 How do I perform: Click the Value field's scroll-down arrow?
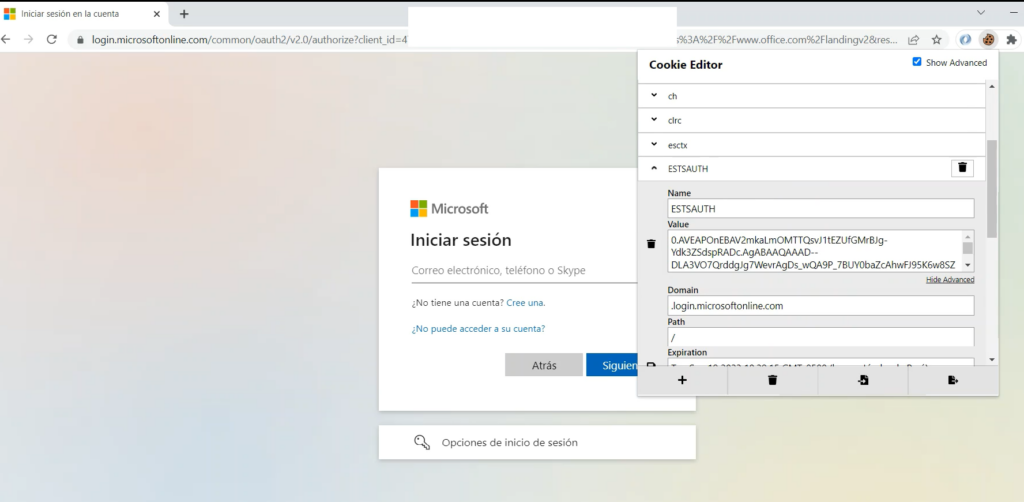[x=968, y=265]
